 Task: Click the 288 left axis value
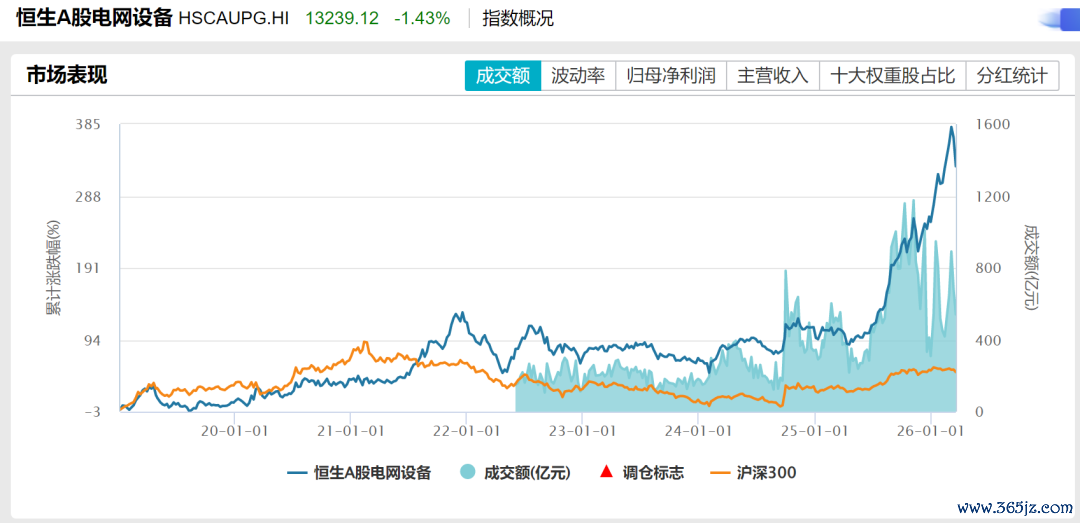(88, 197)
